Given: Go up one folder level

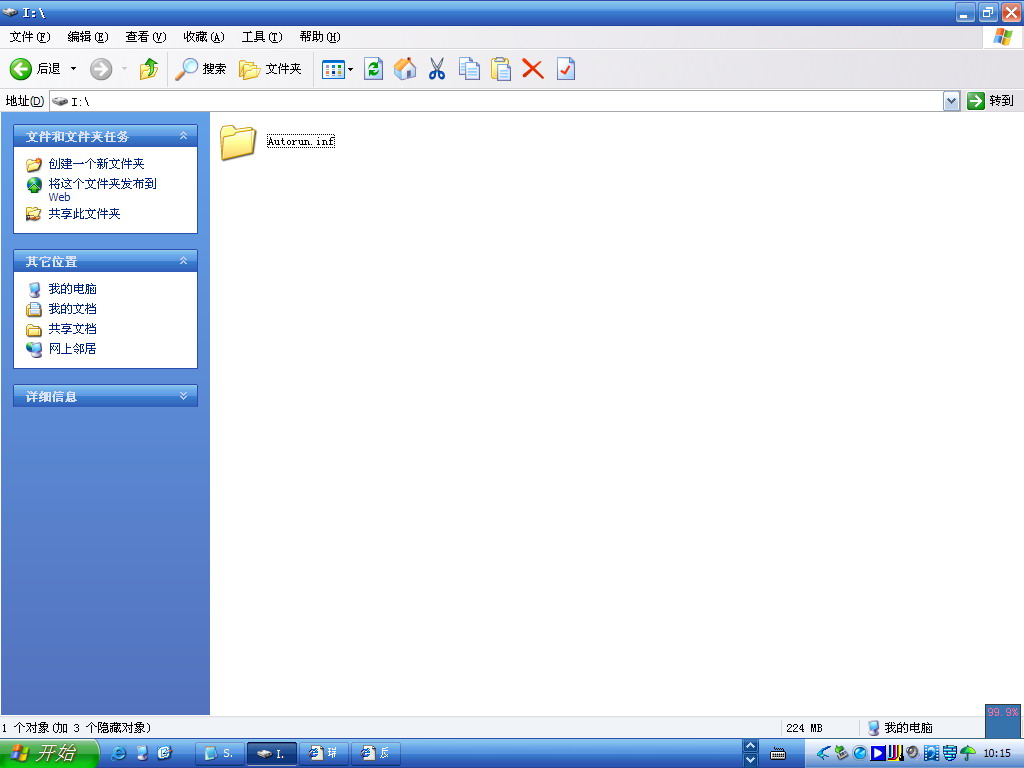Looking at the screenshot, I should 149,69.
